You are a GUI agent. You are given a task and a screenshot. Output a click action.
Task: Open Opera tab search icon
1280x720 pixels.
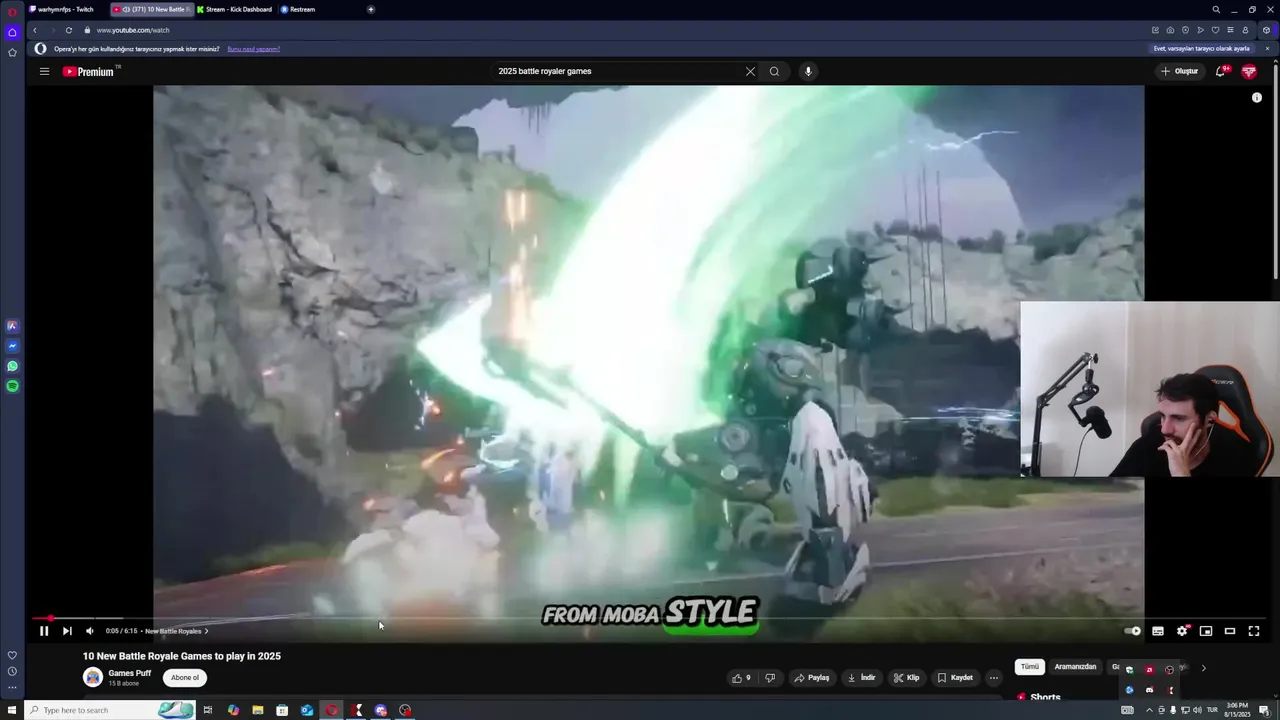1216,9
